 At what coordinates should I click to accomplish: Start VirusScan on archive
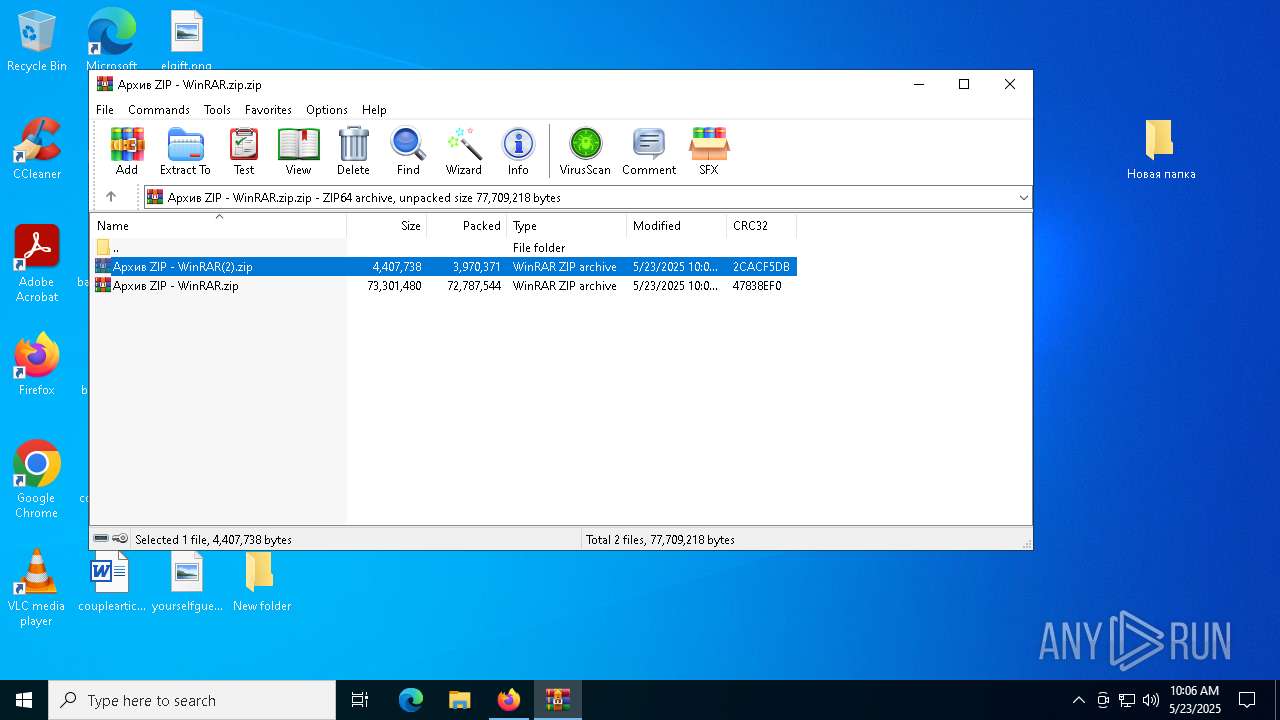585,152
